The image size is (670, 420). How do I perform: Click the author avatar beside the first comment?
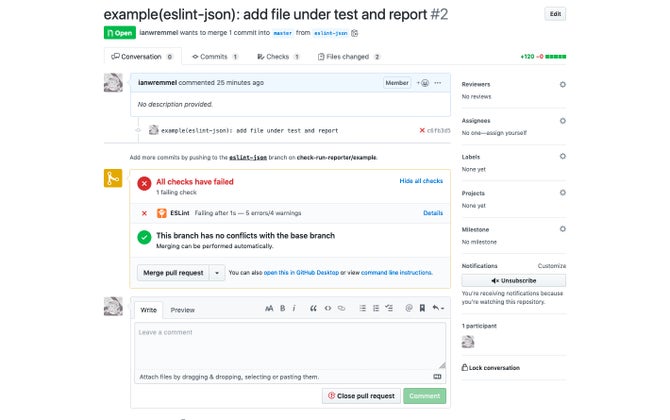tap(113, 83)
